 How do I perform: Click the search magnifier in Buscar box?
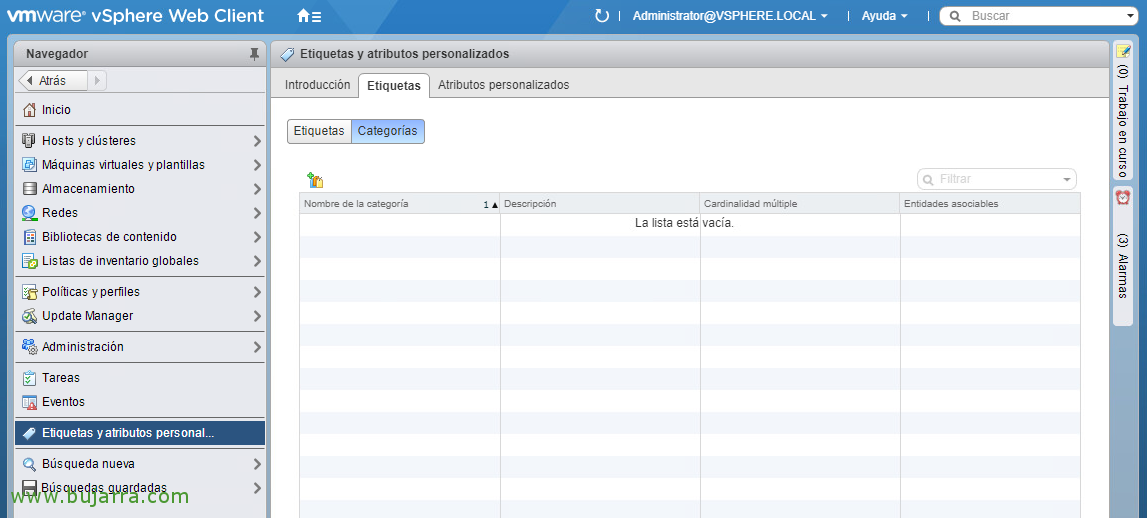[x=955, y=16]
